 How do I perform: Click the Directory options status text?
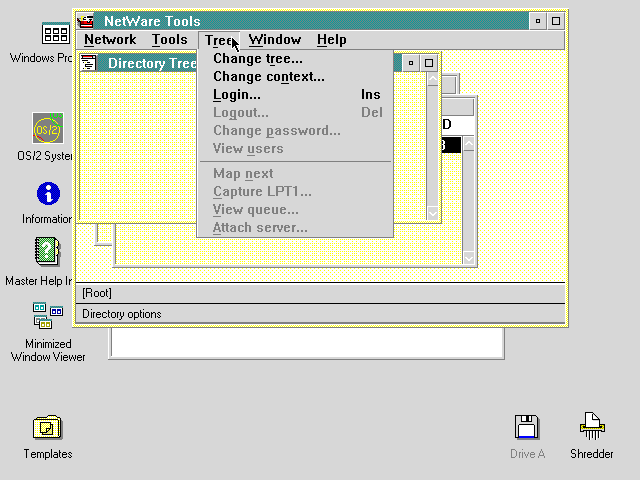(122, 314)
